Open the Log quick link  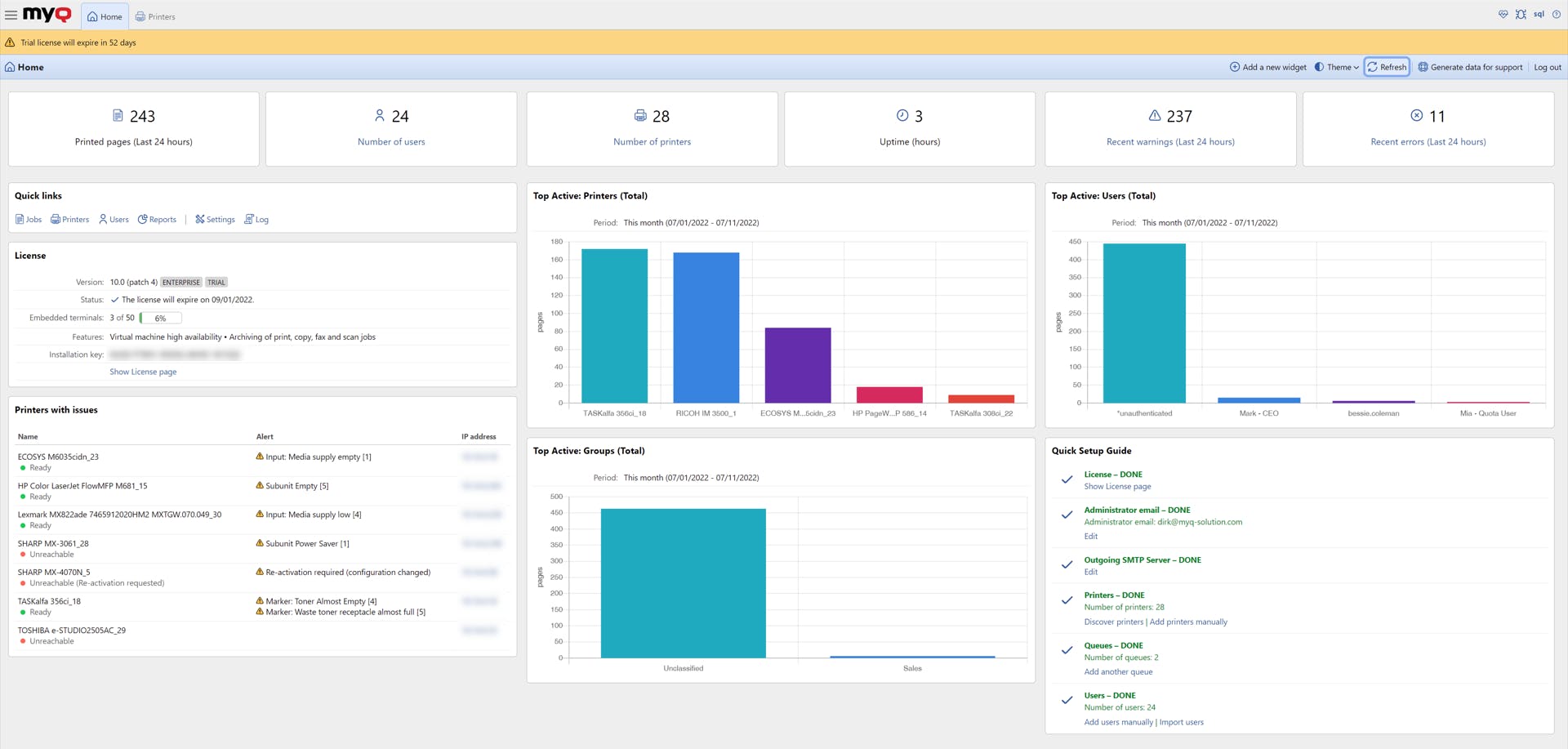click(256, 220)
